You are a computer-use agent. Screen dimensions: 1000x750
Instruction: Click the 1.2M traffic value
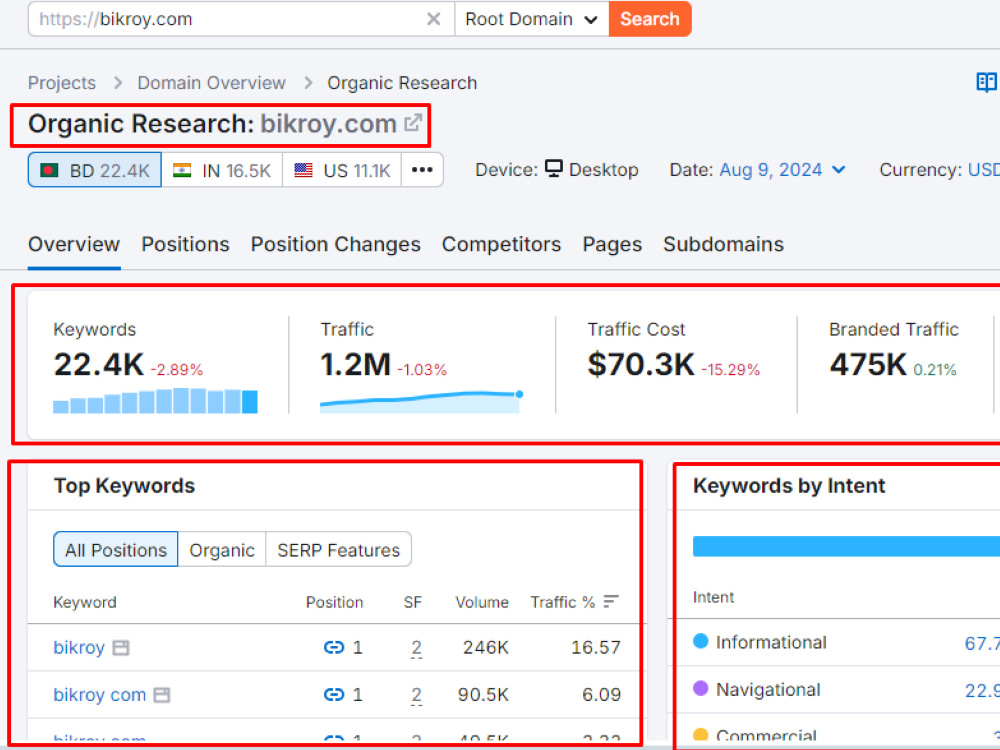coord(355,365)
